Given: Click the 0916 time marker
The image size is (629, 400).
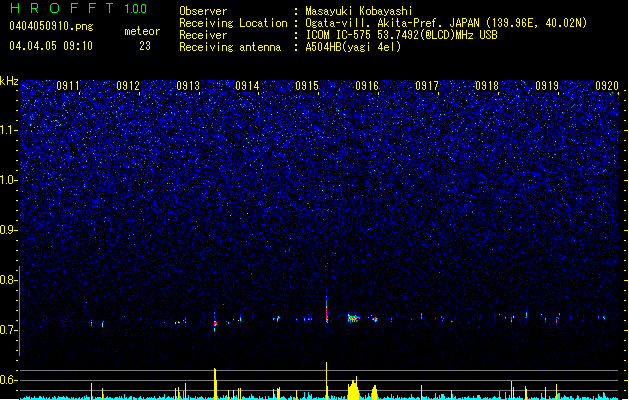Looking at the screenshot, I should (367, 85).
